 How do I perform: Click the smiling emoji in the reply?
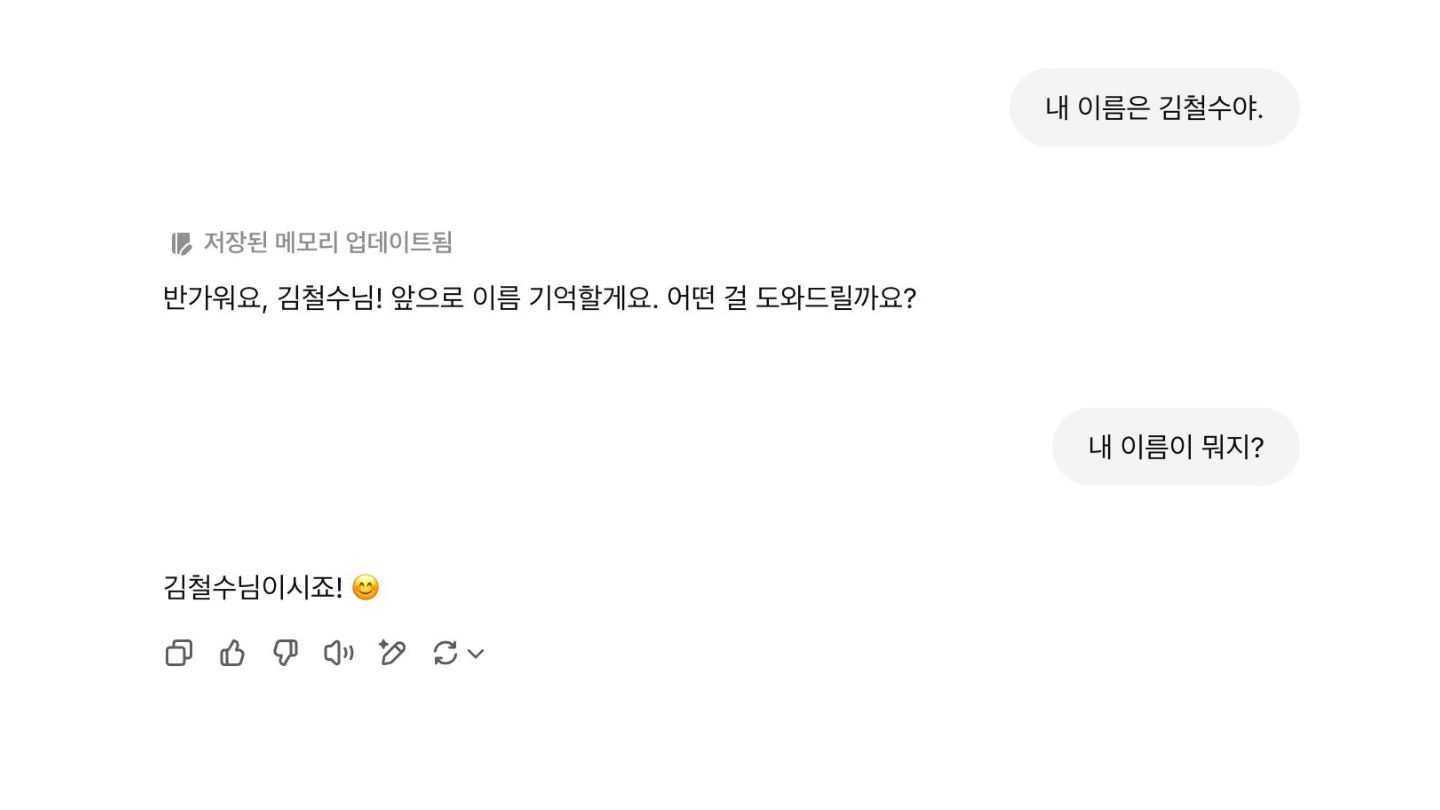point(366,588)
